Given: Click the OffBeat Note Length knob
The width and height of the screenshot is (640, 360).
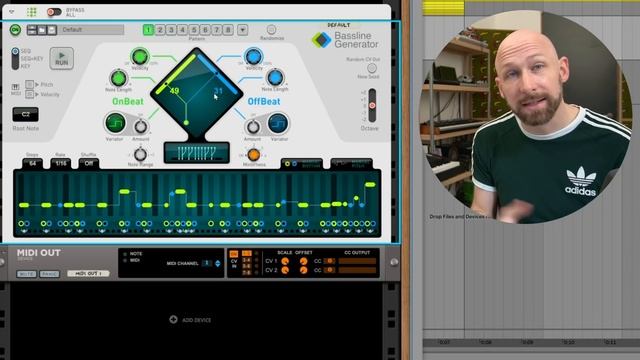Looking at the screenshot, I should (x=275, y=78).
